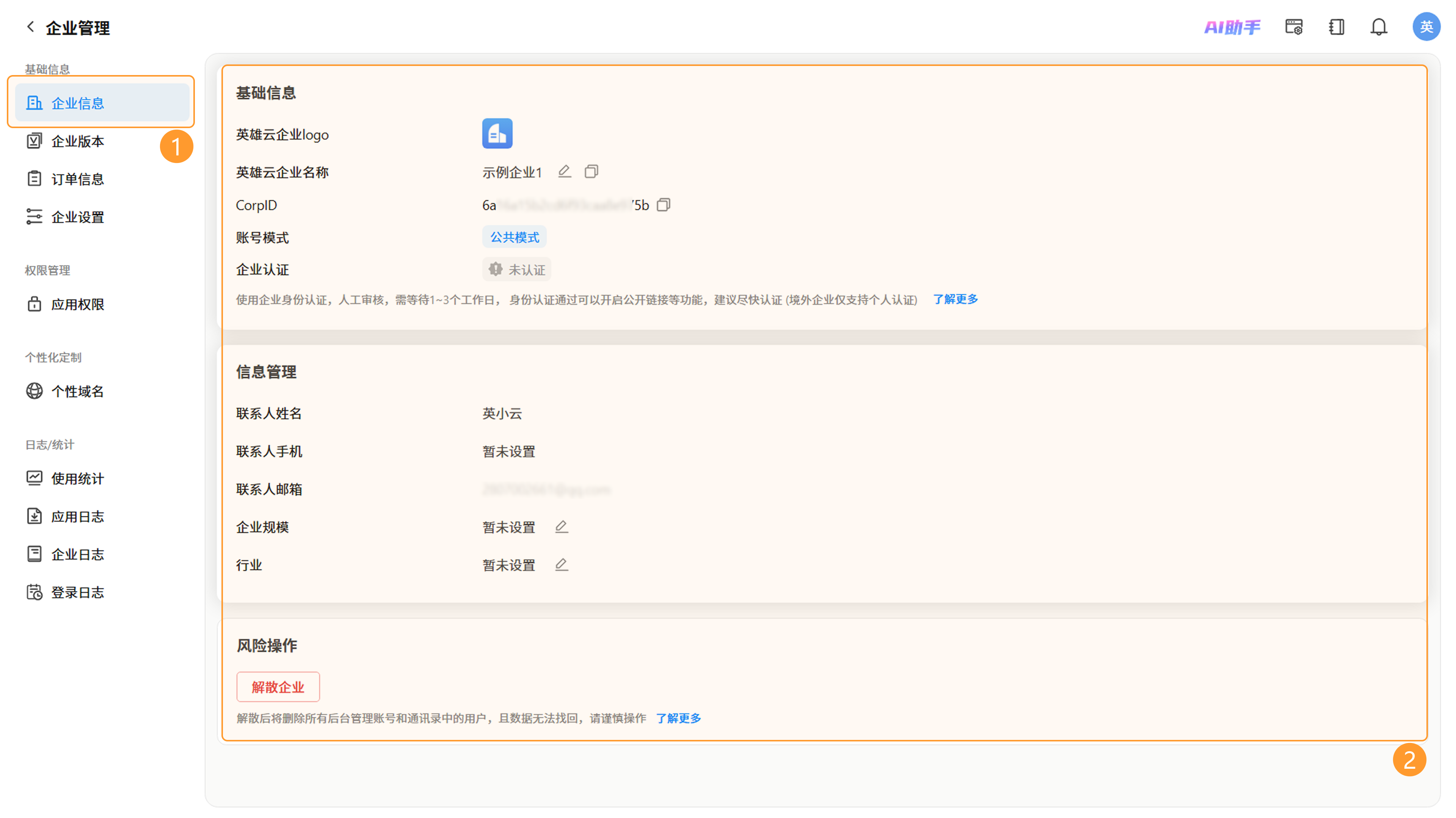Open the 英 user avatar menu
1456x818 pixels.
1426,27
